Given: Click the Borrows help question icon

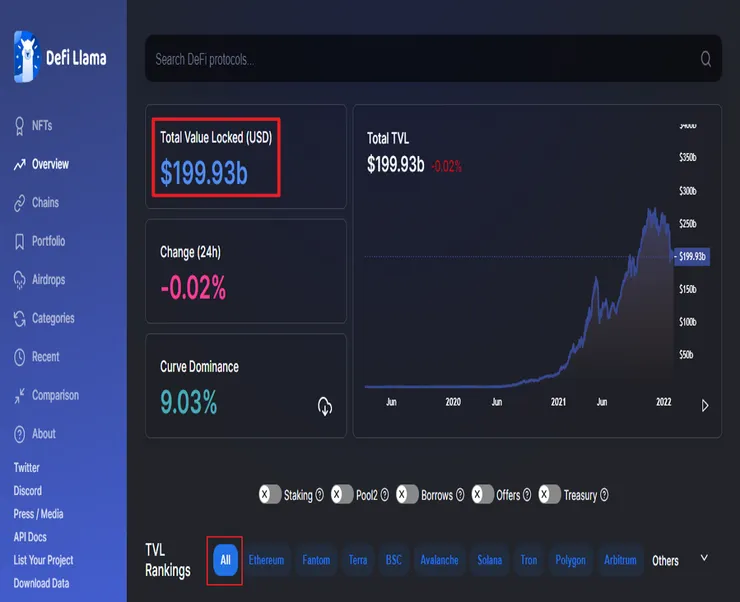Looking at the screenshot, I should pos(460,495).
